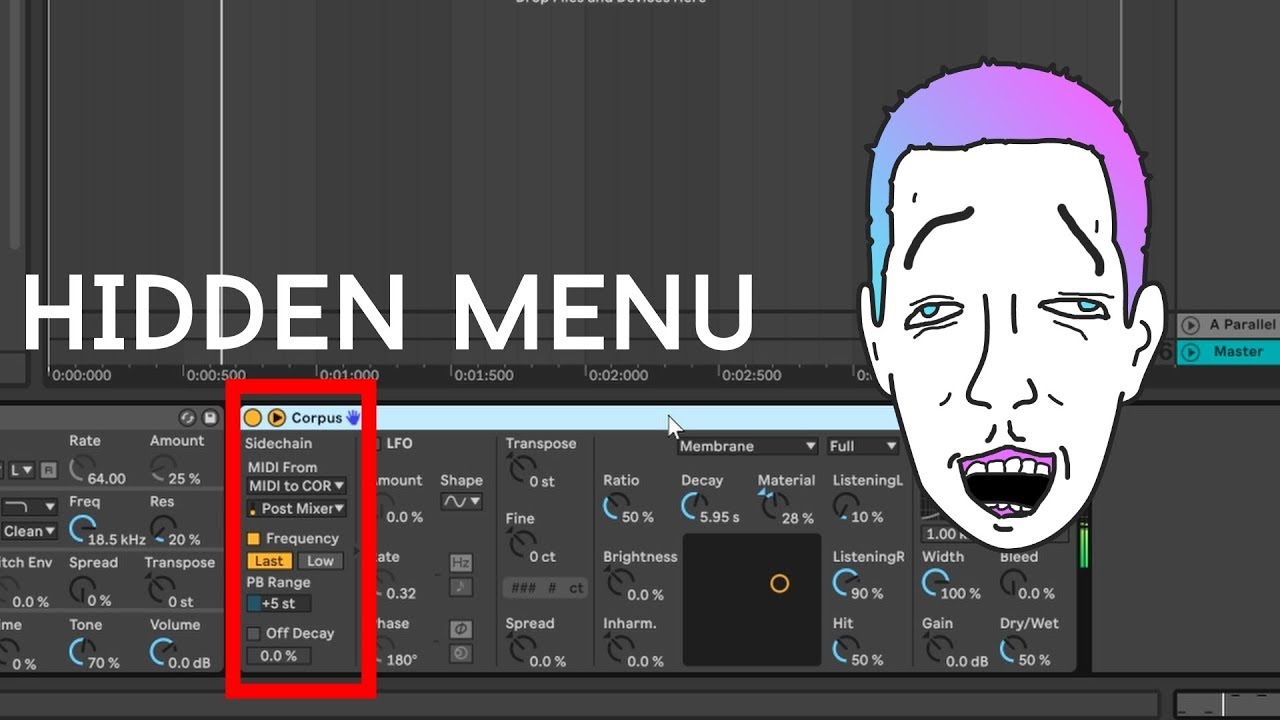The image size is (1280, 720).
Task: Click the ### # ct tuning display
Action: [x=546, y=588]
